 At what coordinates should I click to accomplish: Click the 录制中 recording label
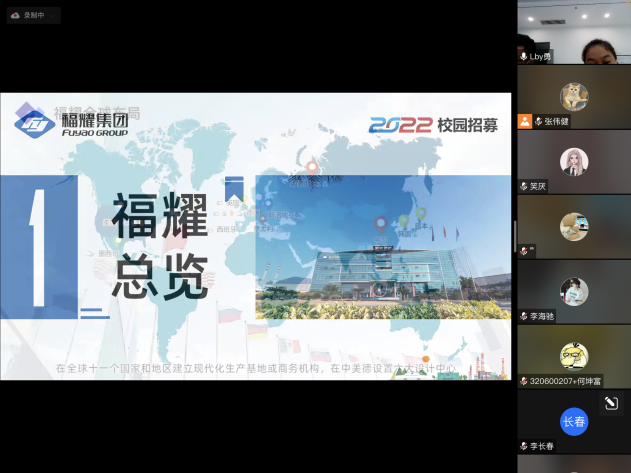coord(33,15)
